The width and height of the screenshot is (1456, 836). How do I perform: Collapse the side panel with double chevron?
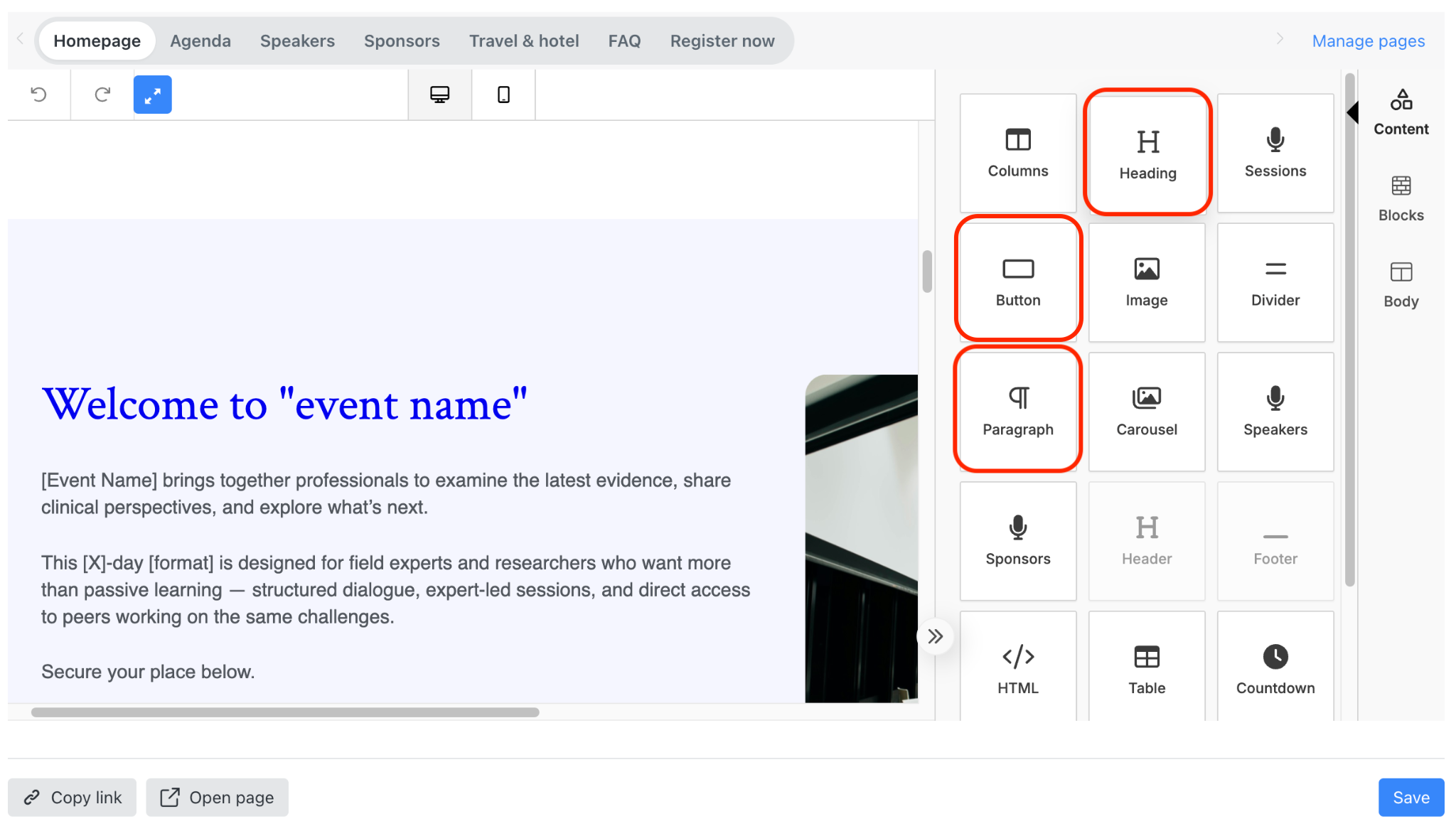936,636
